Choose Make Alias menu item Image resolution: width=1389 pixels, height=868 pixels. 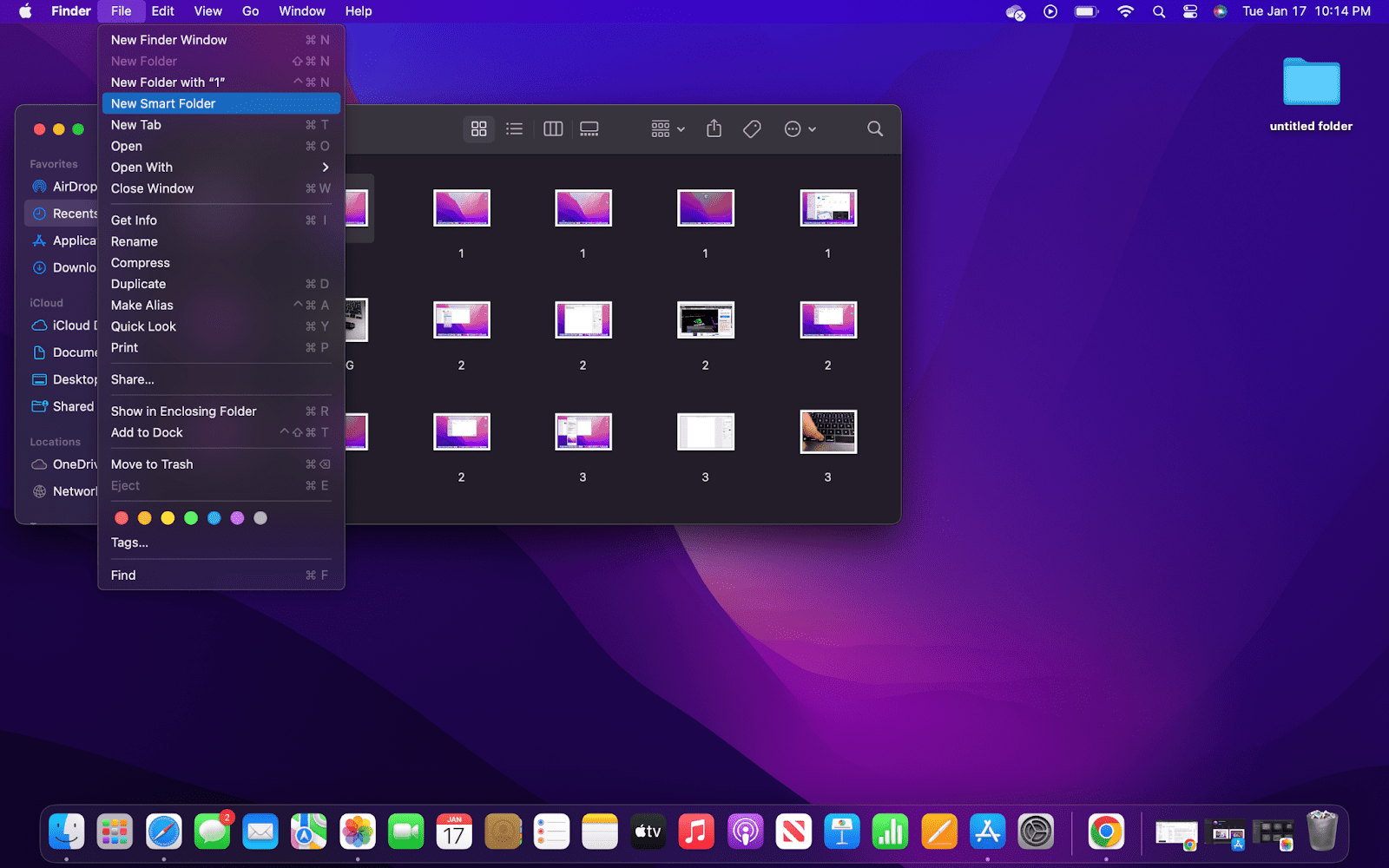221,306
